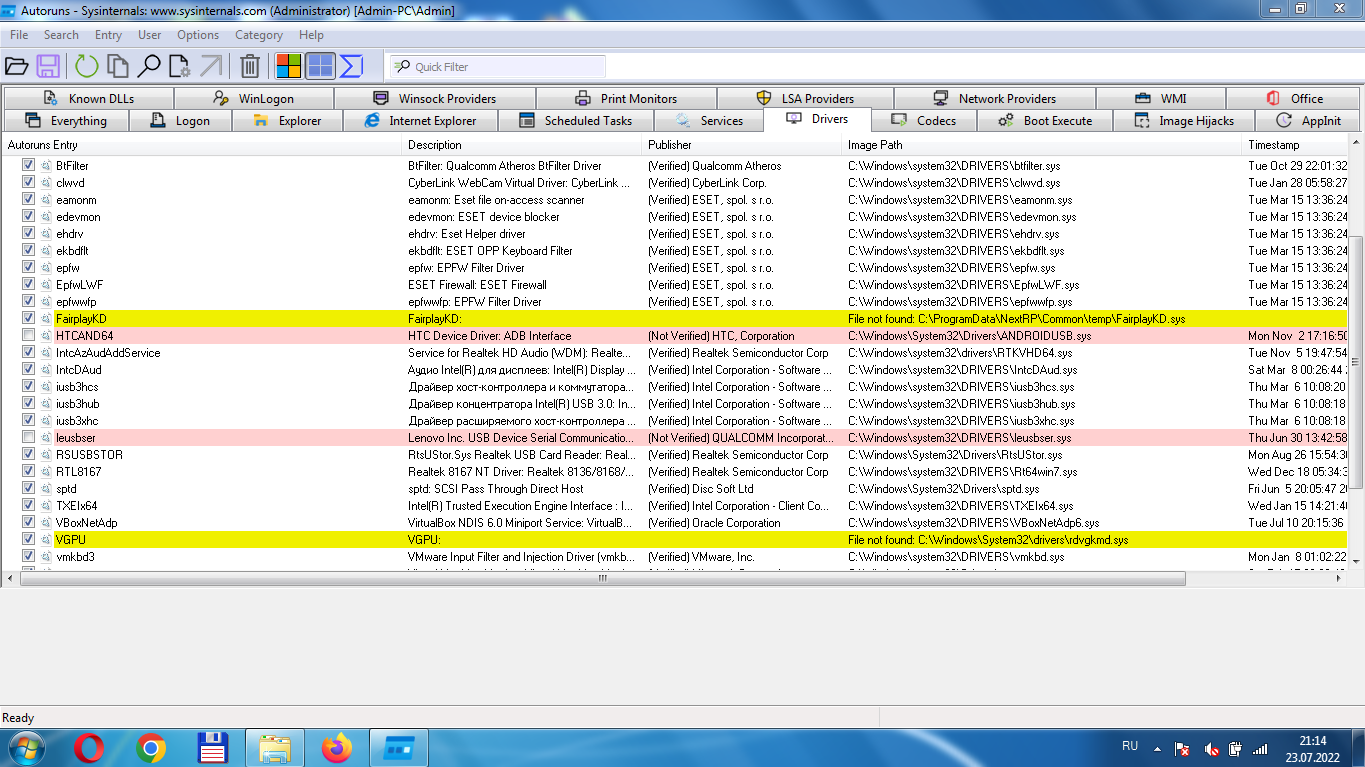Open the Options menu
The width and height of the screenshot is (1365, 767).
[x=198, y=35]
